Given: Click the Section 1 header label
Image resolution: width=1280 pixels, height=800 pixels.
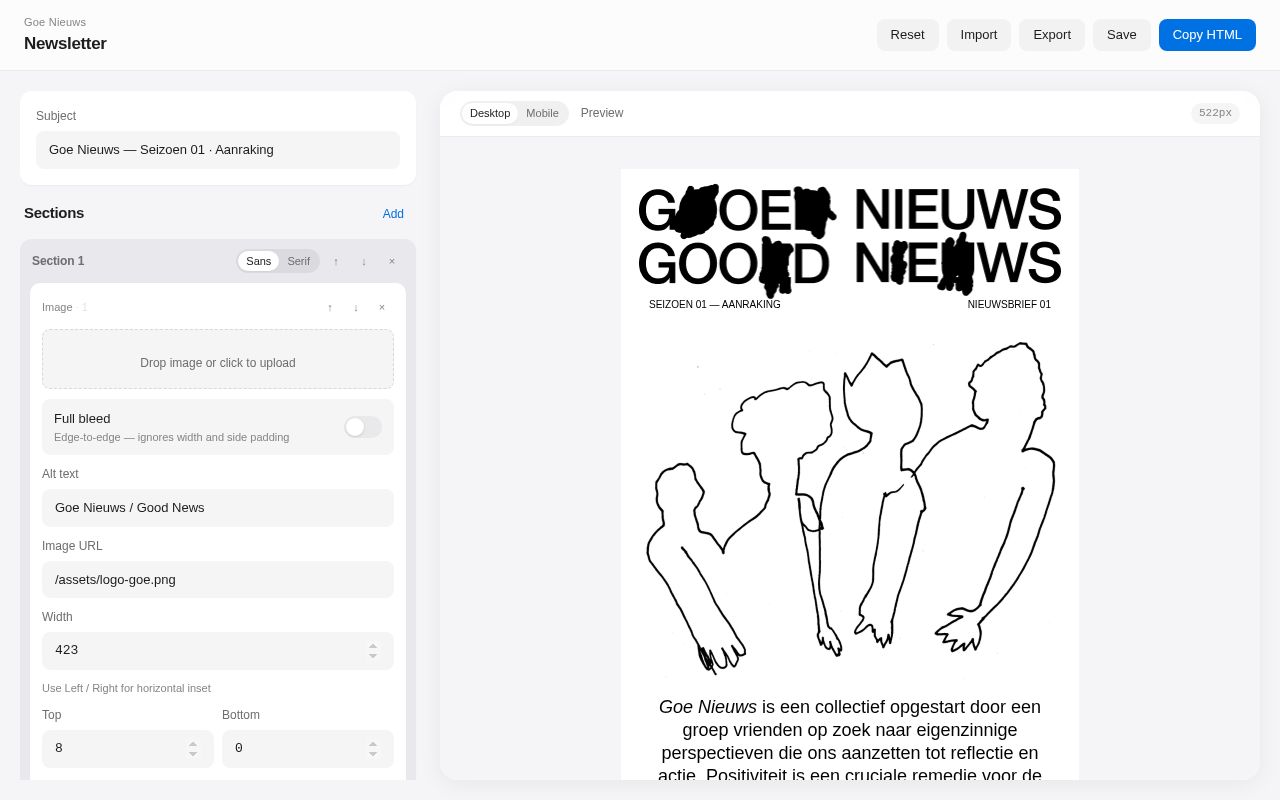Looking at the screenshot, I should click(x=58, y=261).
